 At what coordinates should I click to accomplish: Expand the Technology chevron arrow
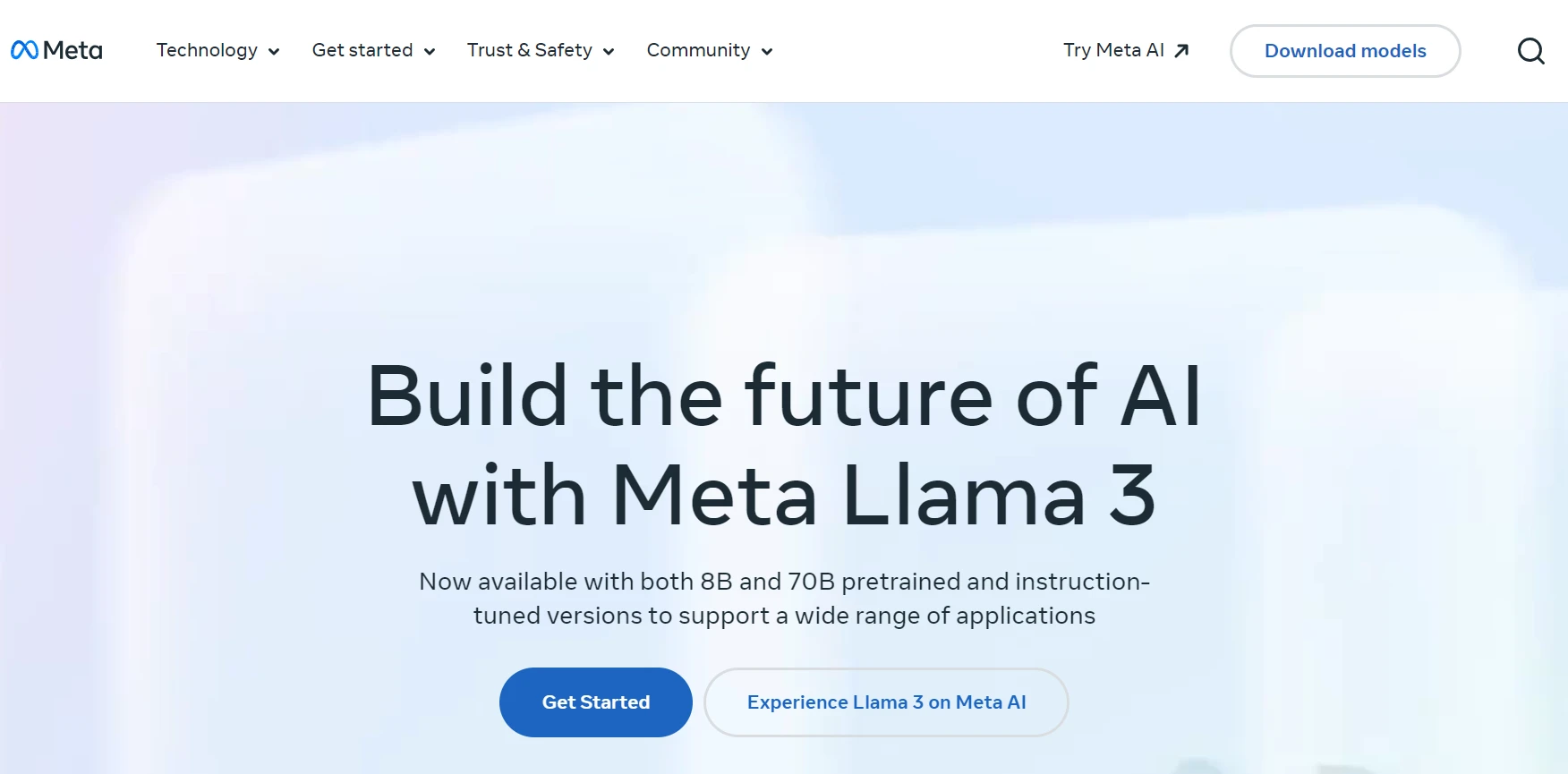click(274, 52)
